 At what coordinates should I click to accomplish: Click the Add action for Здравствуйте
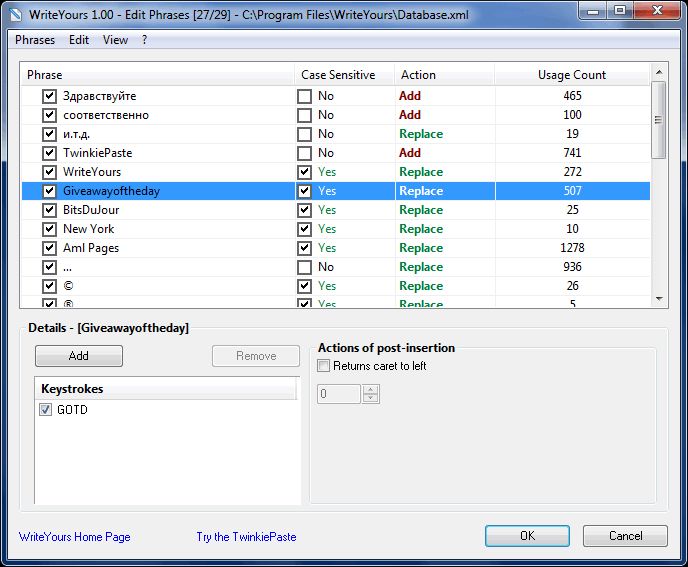coord(410,96)
